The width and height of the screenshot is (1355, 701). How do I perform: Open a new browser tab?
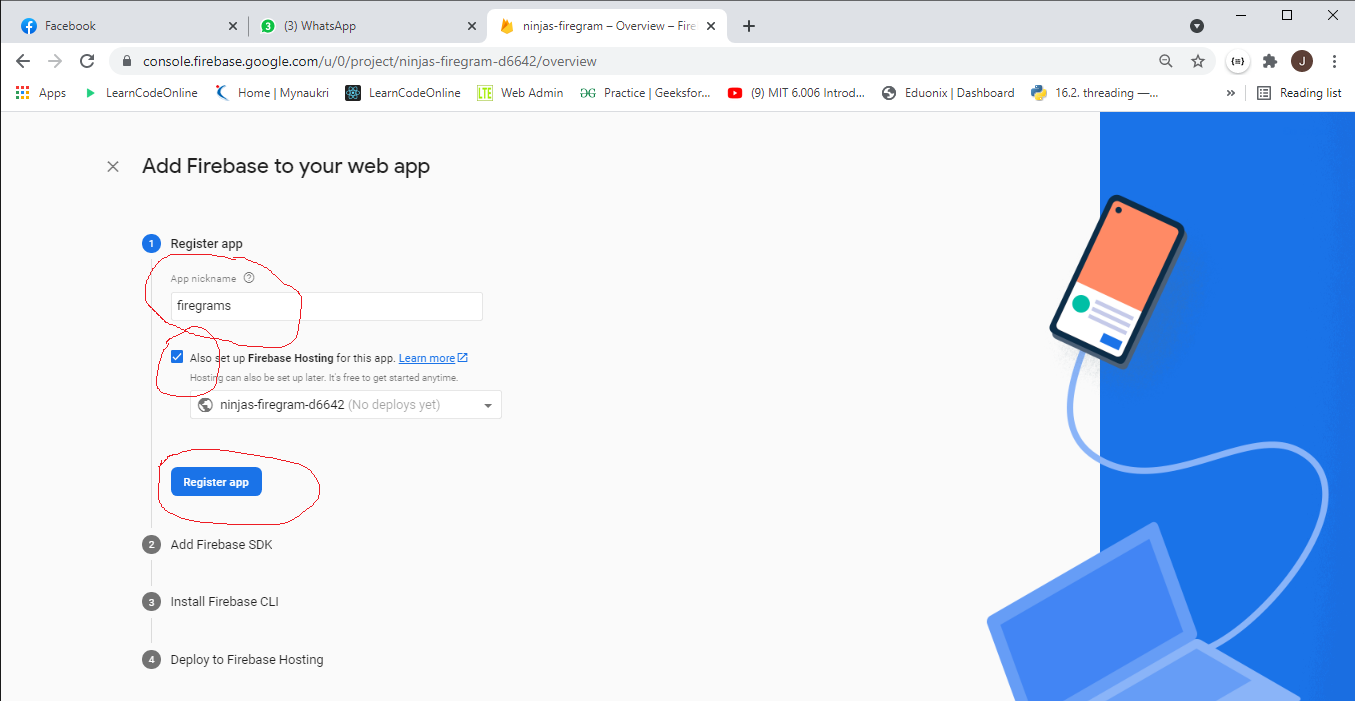(749, 26)
